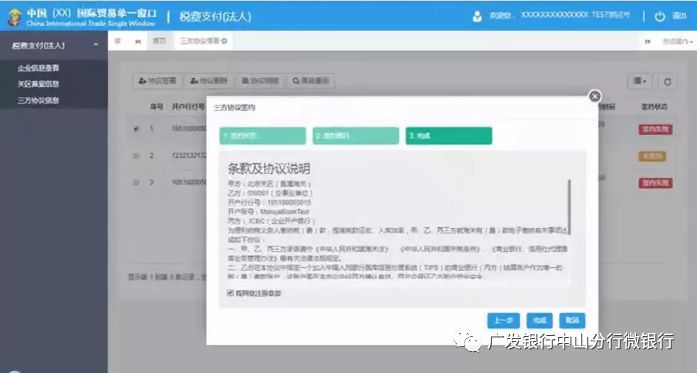Click the red status badge in row 1
The image size is (697, 373).
655,129
